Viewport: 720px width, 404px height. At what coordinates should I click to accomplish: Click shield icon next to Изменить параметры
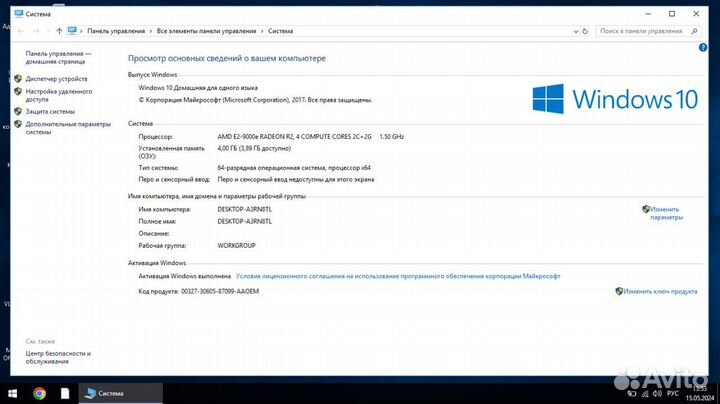[x=646, y=209]
